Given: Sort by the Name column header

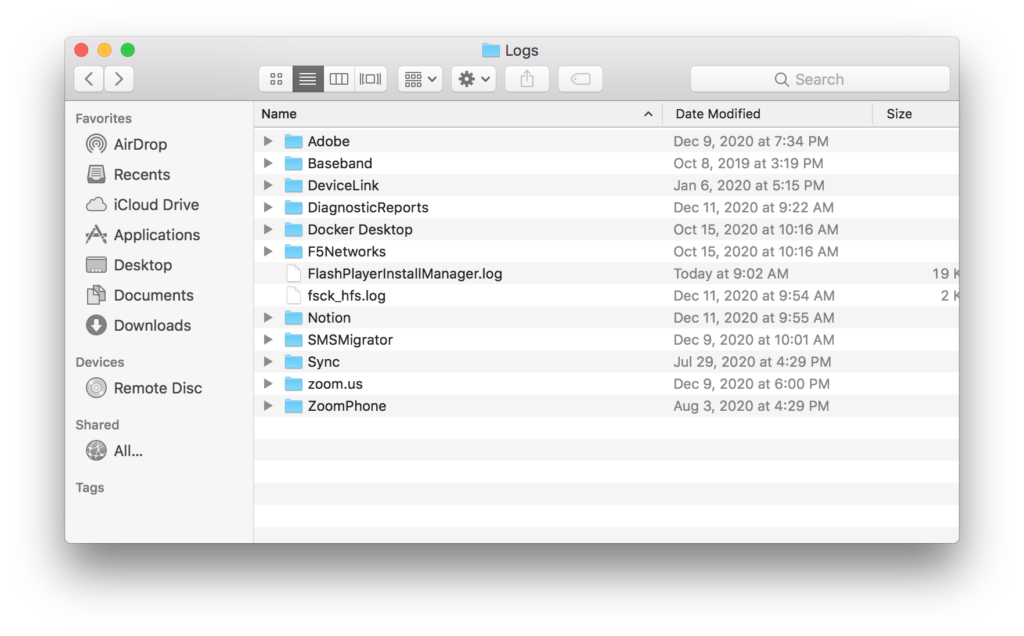Looking at the screenshot, I should pyautogui.click(x=280, y=114).
